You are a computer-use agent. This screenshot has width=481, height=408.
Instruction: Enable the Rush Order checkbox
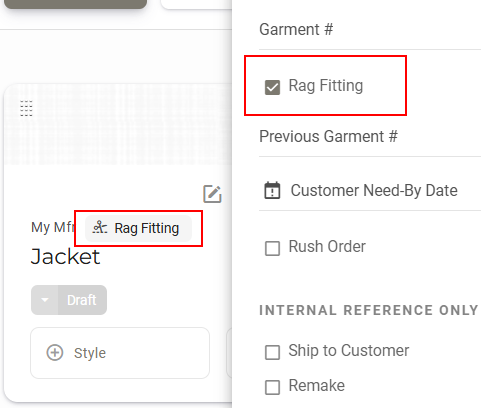click(x=272, y=248)
